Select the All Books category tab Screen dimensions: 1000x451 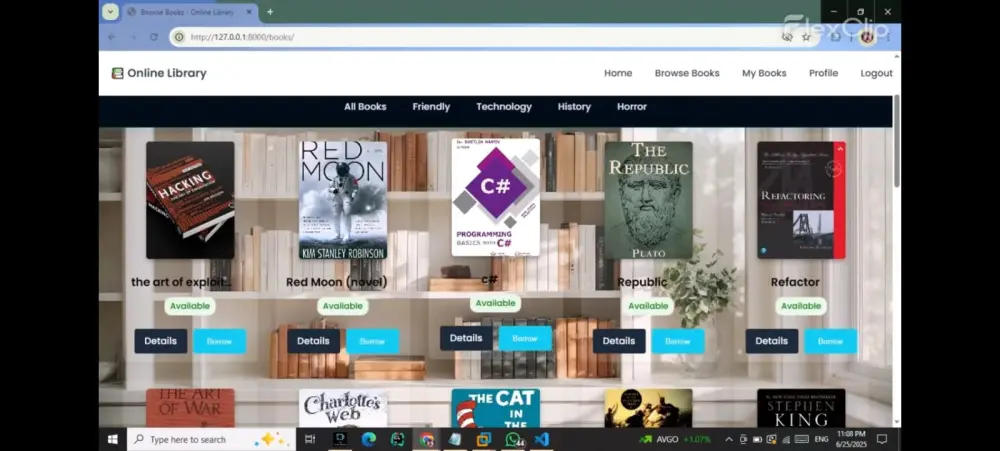point(365,107)
